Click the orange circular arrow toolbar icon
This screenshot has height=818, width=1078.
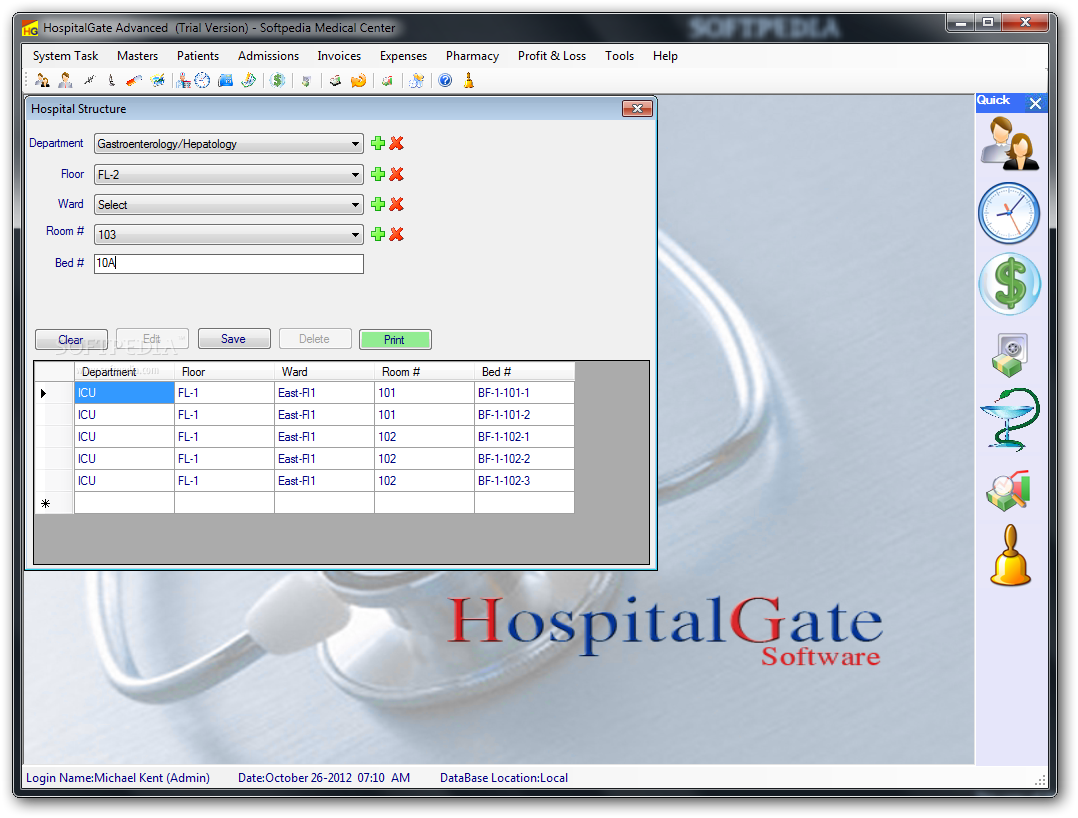point(358,80)
